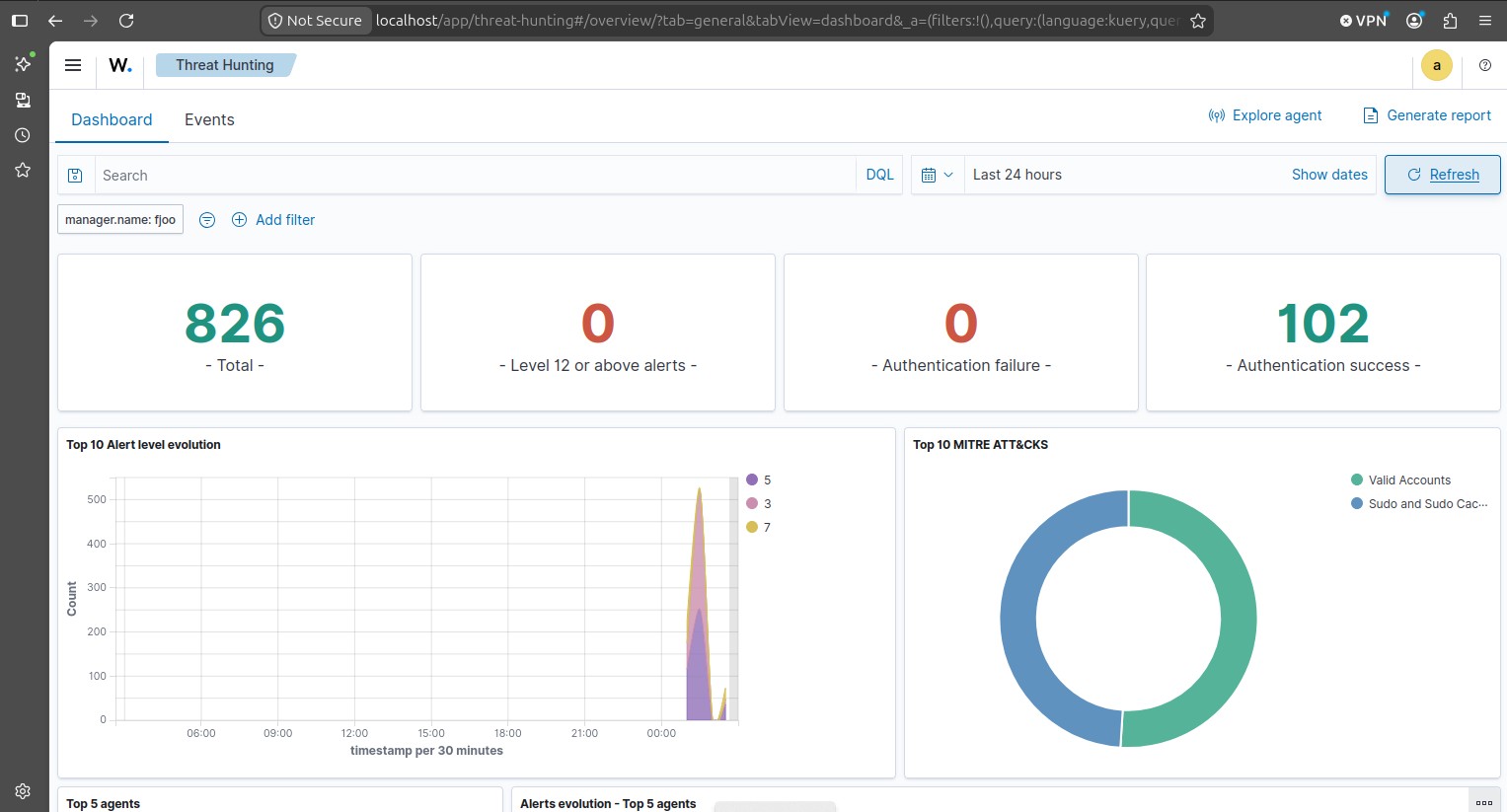Click the Generate report document icon
This screenshot has width=1507, height=812.
point(1370,115)
